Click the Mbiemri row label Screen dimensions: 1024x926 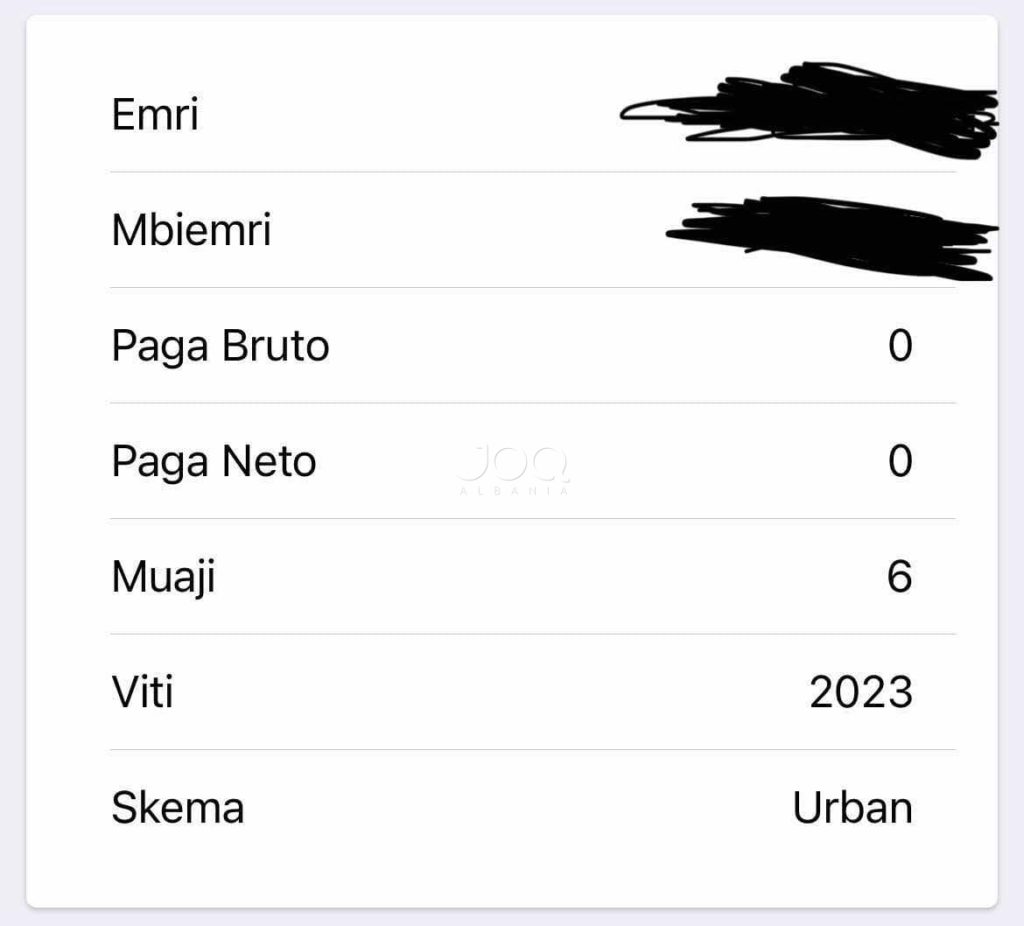(x=191, y=230)
